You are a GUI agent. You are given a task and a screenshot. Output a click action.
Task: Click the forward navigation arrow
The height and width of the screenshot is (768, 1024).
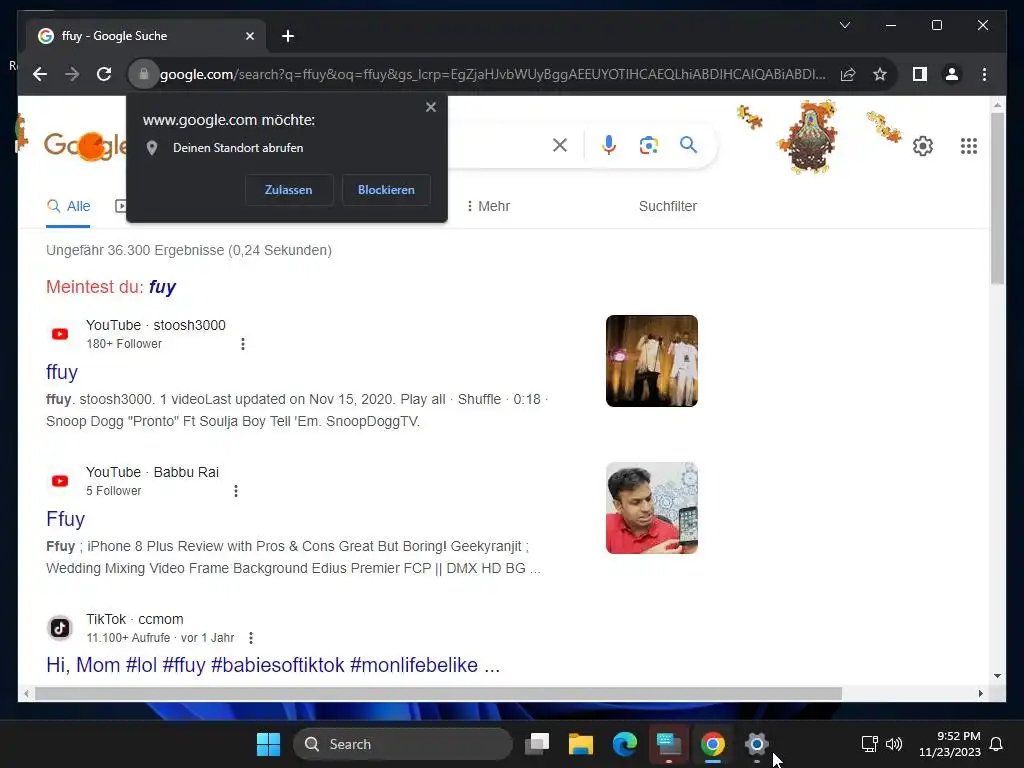72,74
